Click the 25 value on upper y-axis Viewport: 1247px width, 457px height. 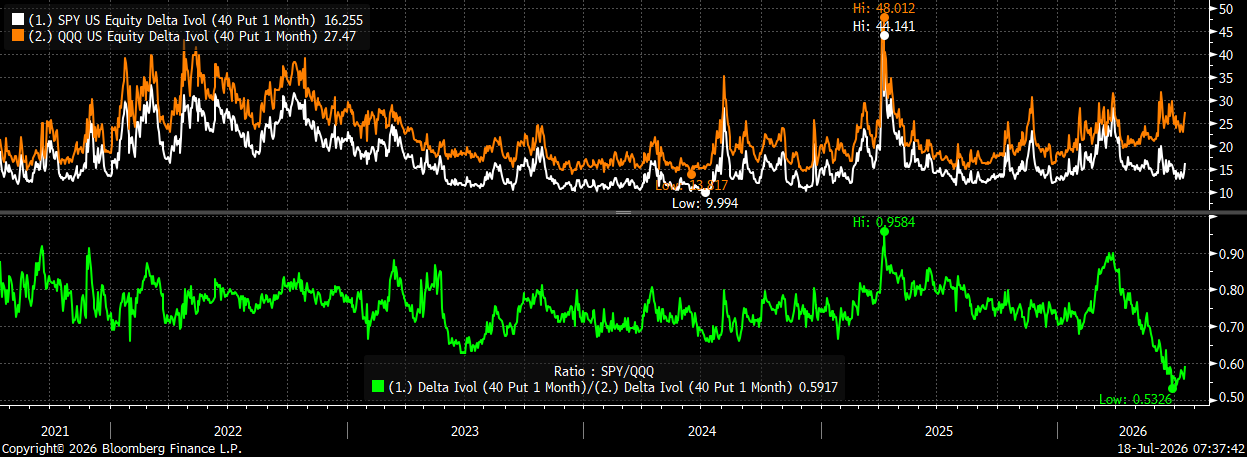pos(1225,124)
